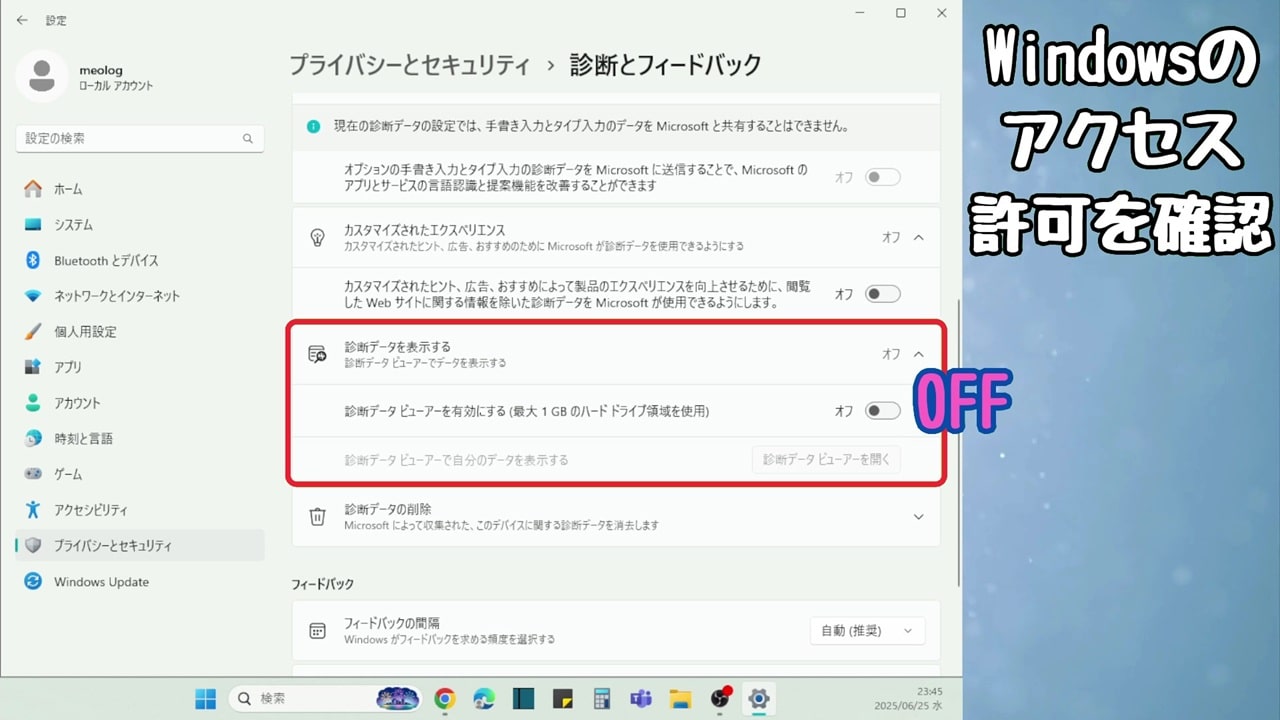Click the trash icon for 診断データの削除
The image size is (1280, 720).
click(x=317, y=517)
